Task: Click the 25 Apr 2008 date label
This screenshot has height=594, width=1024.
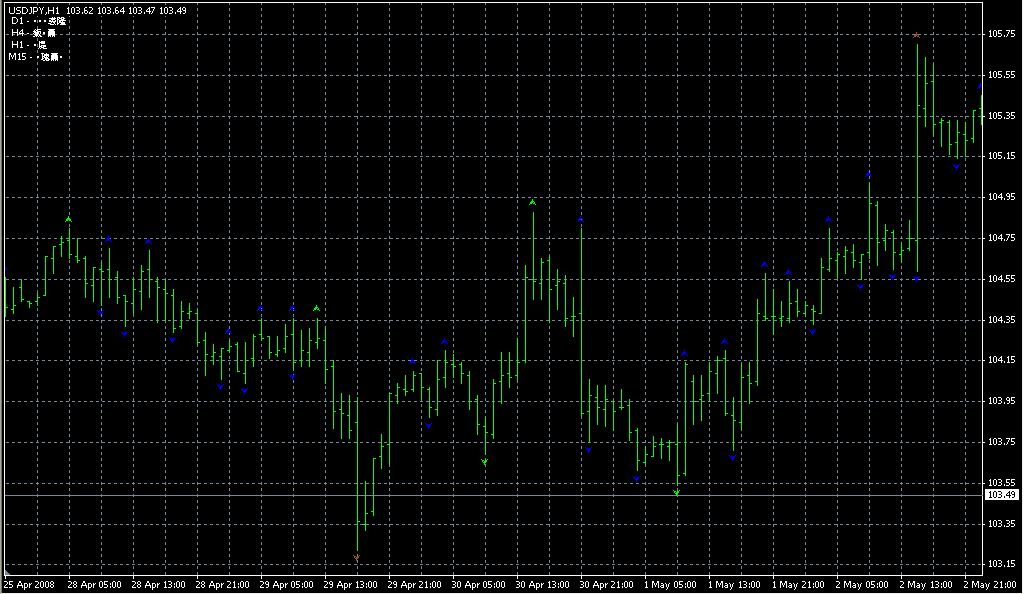Action: coord(28,584)
